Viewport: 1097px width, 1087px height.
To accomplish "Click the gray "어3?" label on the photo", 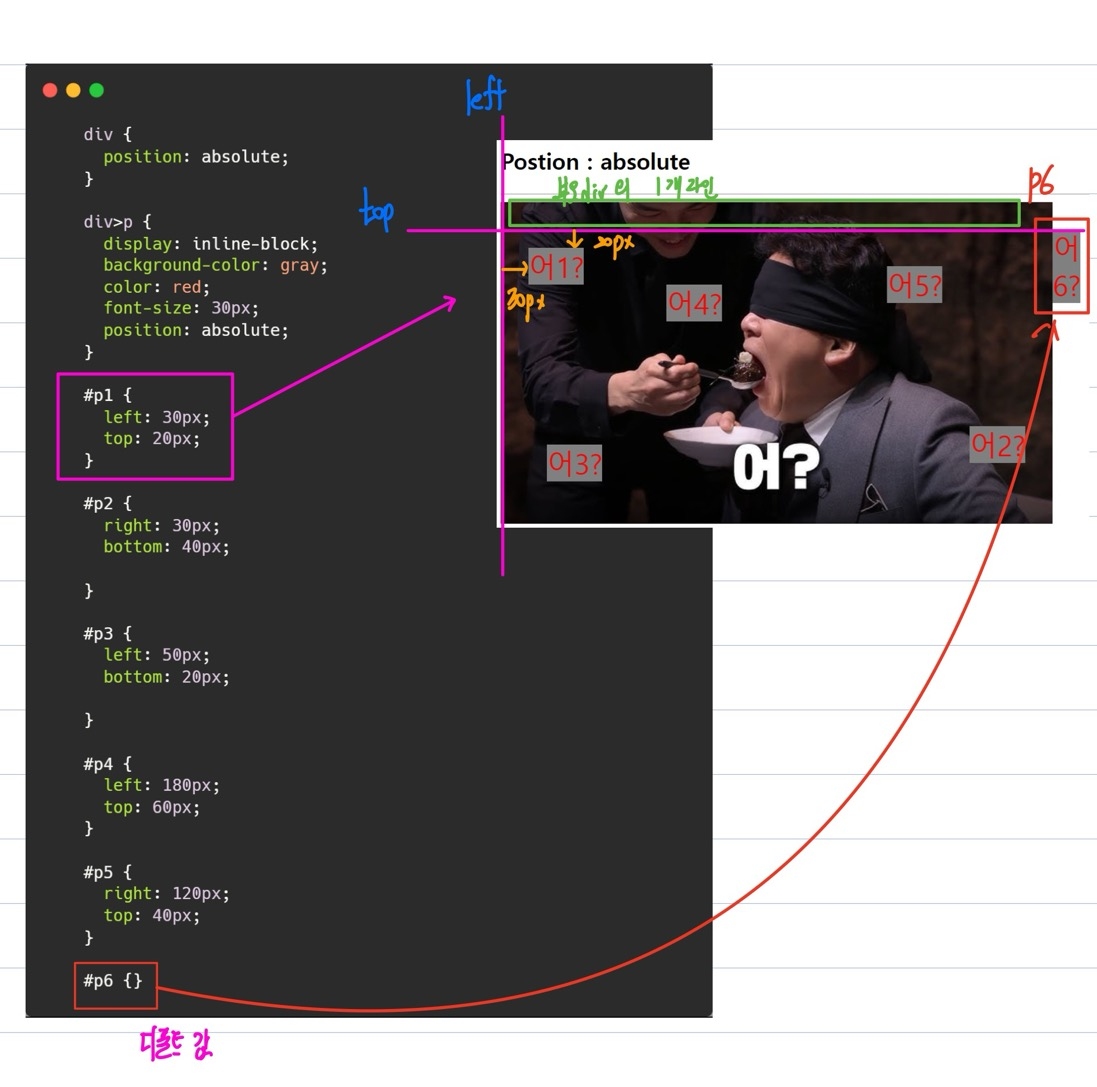I will pos(574,463).
